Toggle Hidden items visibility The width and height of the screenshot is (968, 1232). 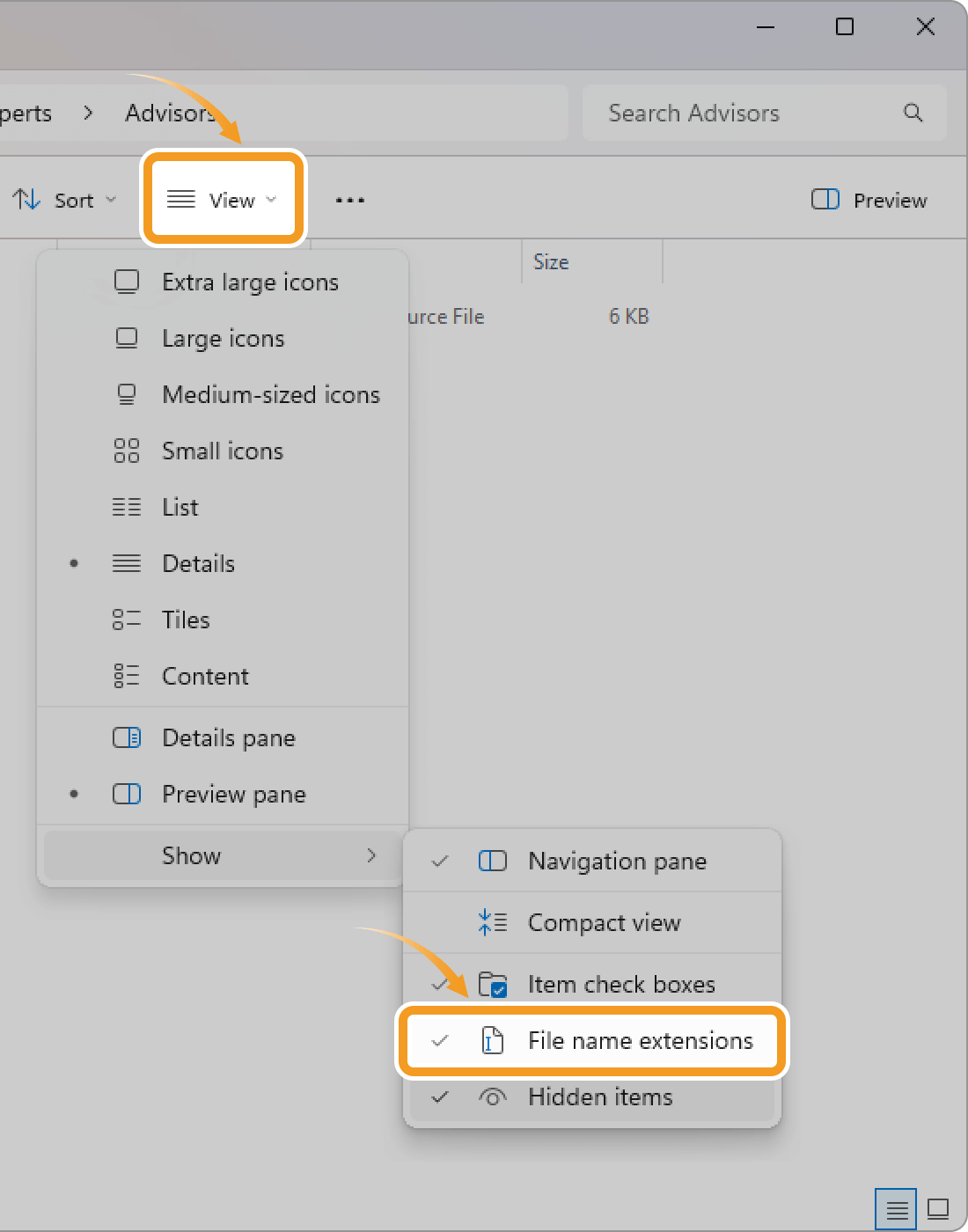[599, 1097]
